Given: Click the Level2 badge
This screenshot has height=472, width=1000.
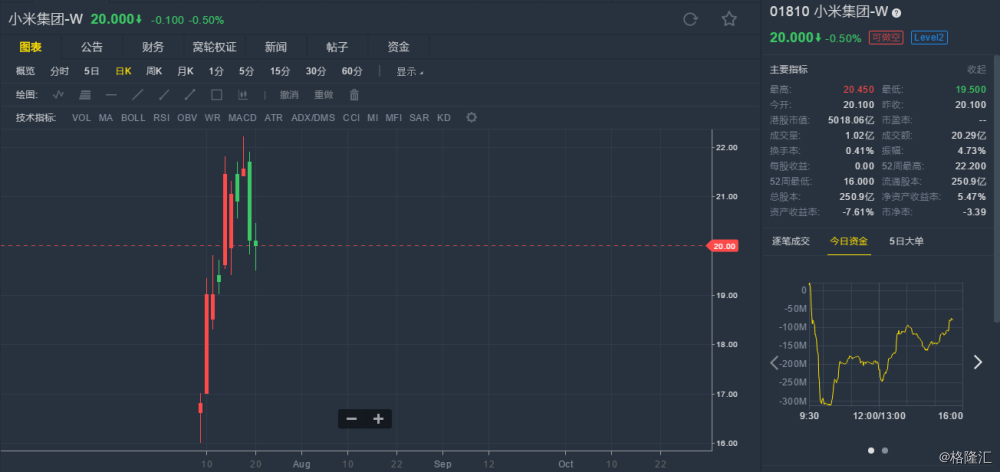Looking at the screenshot, I should 929,38.
